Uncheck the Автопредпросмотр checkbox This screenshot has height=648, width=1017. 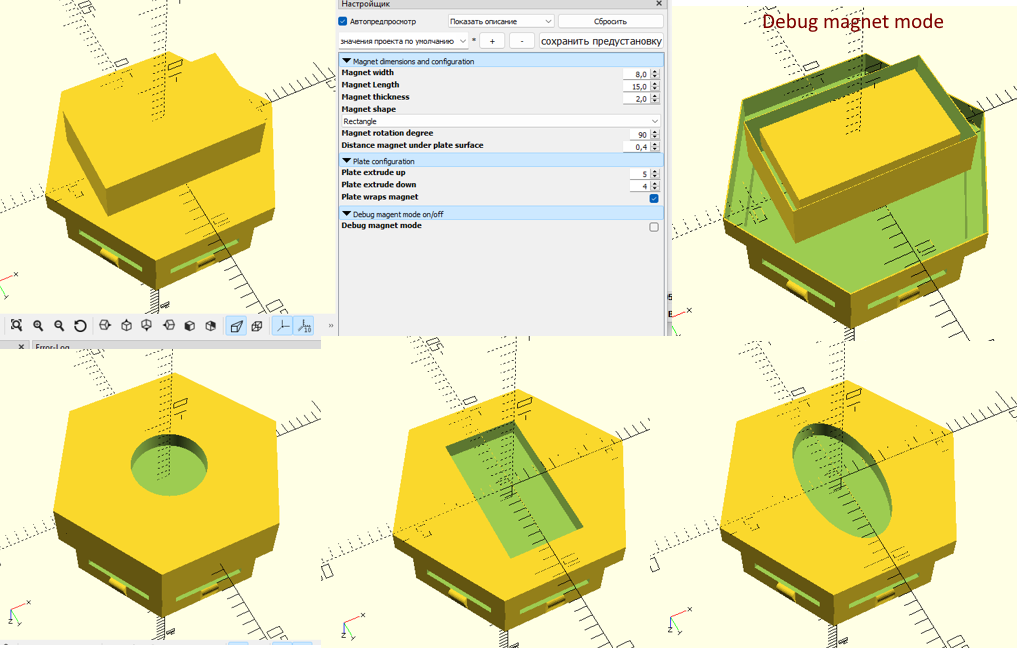340,20
